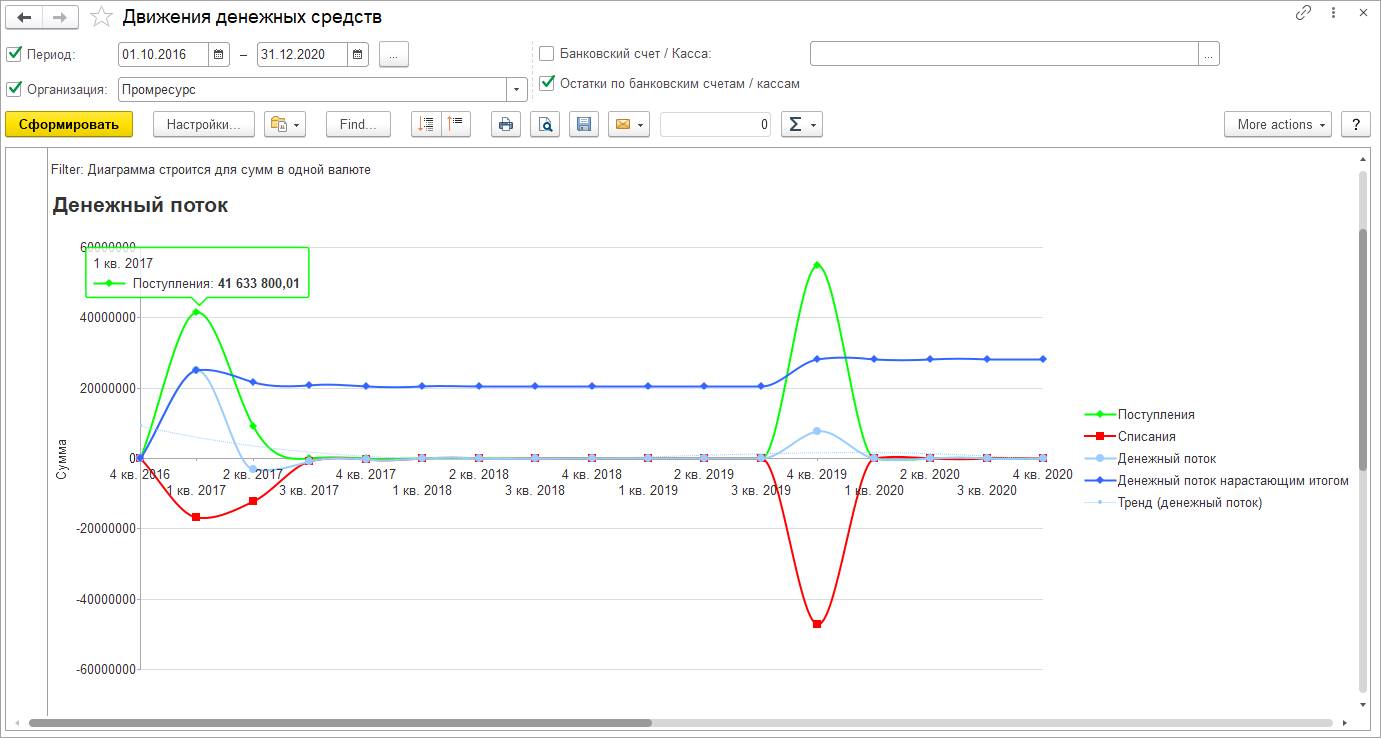Click Денежный поток light-blue legend marker

click(1099, 459)
